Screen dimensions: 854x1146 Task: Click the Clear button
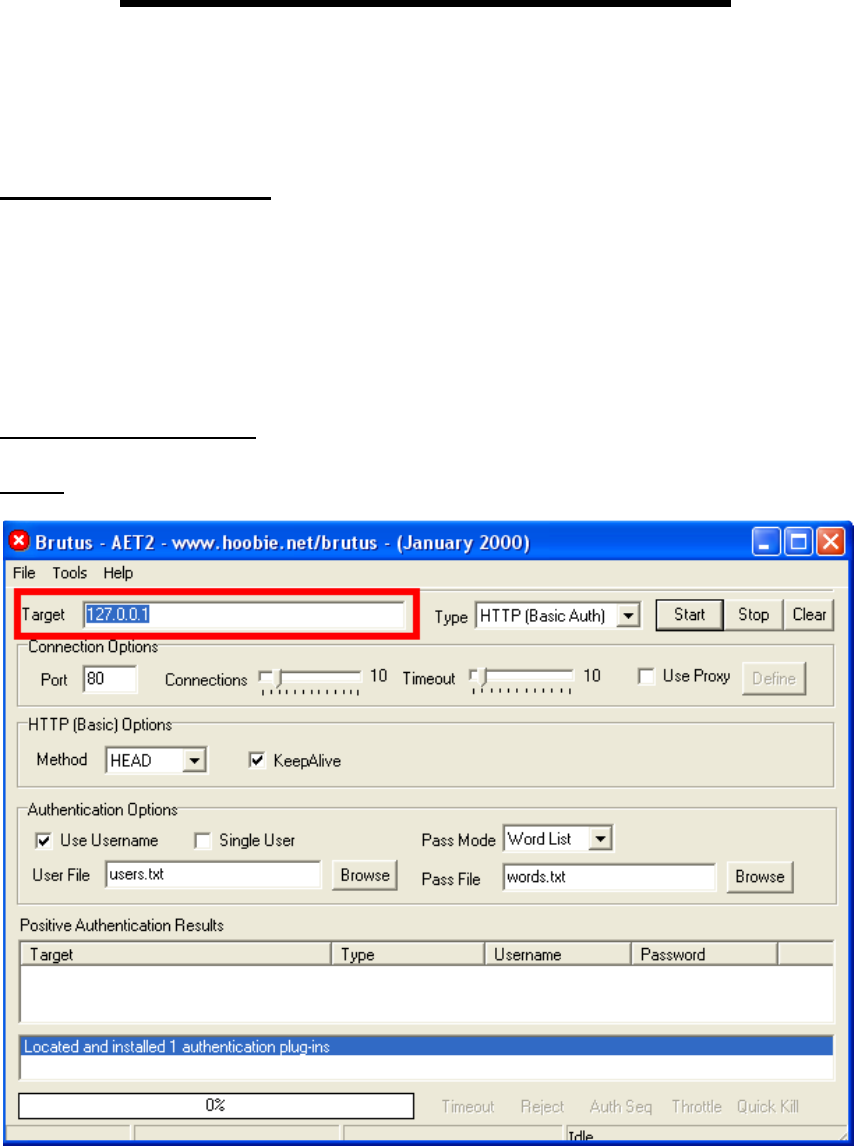pos(809,615)
